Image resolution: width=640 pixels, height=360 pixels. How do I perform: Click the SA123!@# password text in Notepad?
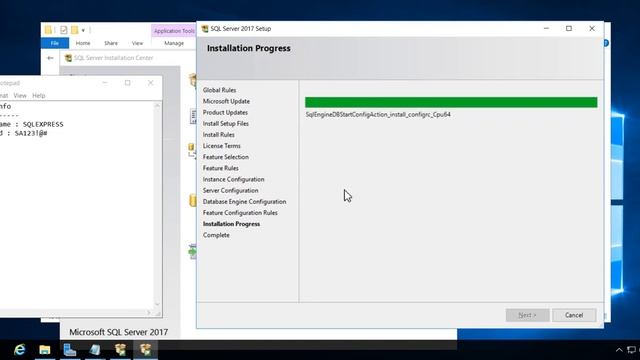pyautogui.click(x=31, y=133)
